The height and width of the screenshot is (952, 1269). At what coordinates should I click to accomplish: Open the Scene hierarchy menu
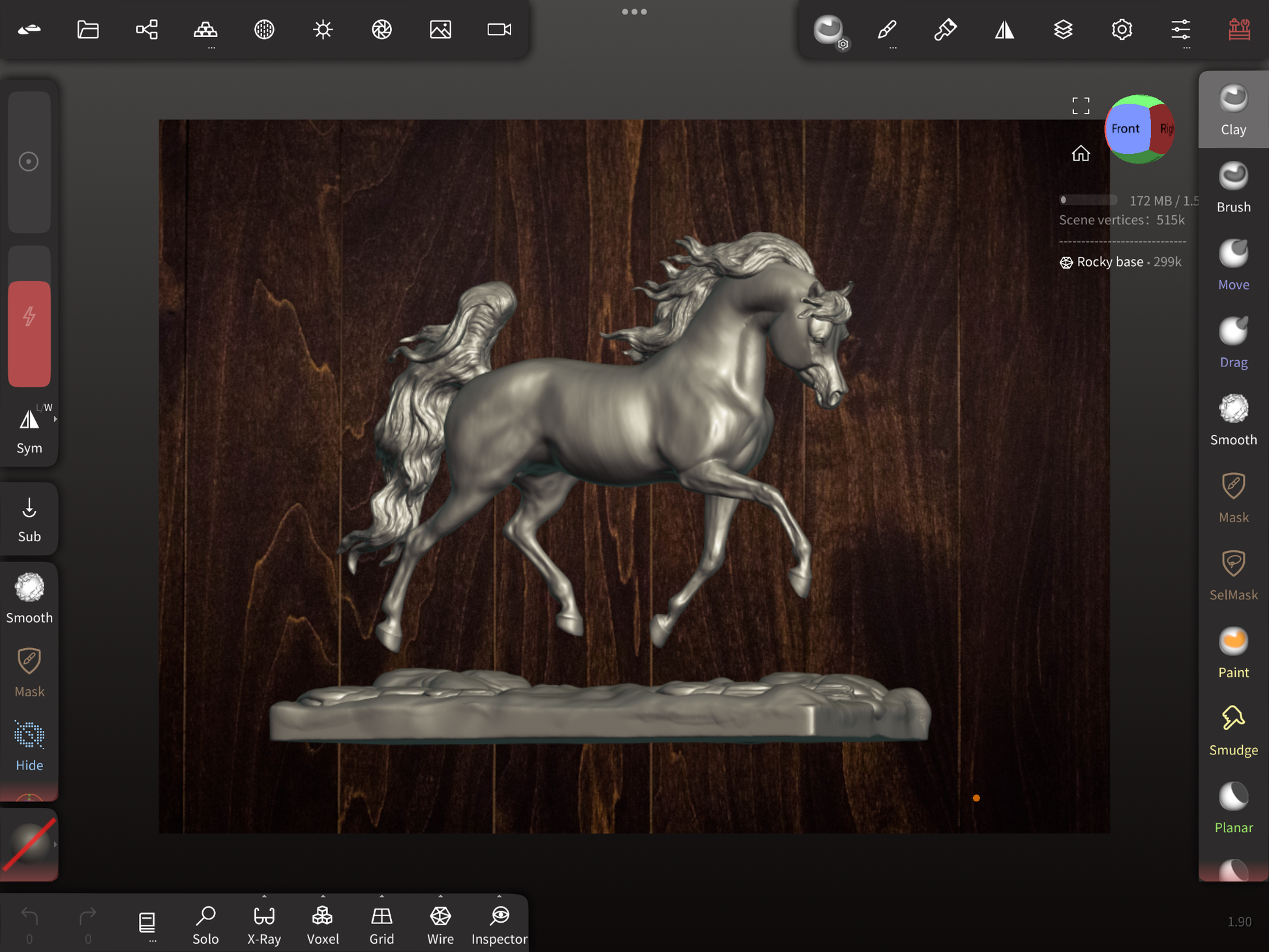coord(147,29)
